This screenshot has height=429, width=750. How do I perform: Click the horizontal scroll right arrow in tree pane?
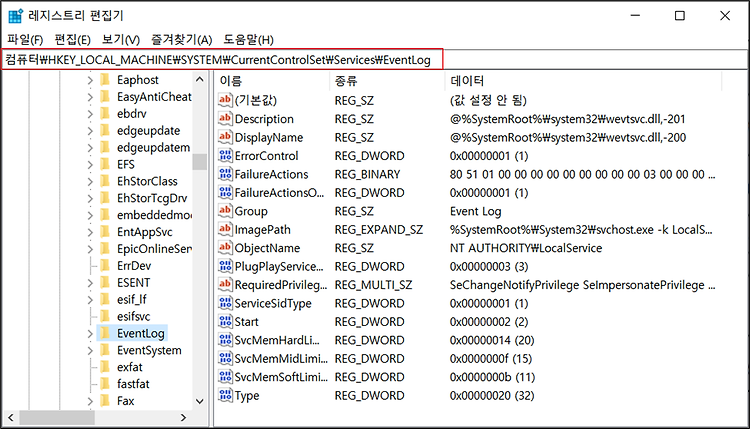pos(183,418)
